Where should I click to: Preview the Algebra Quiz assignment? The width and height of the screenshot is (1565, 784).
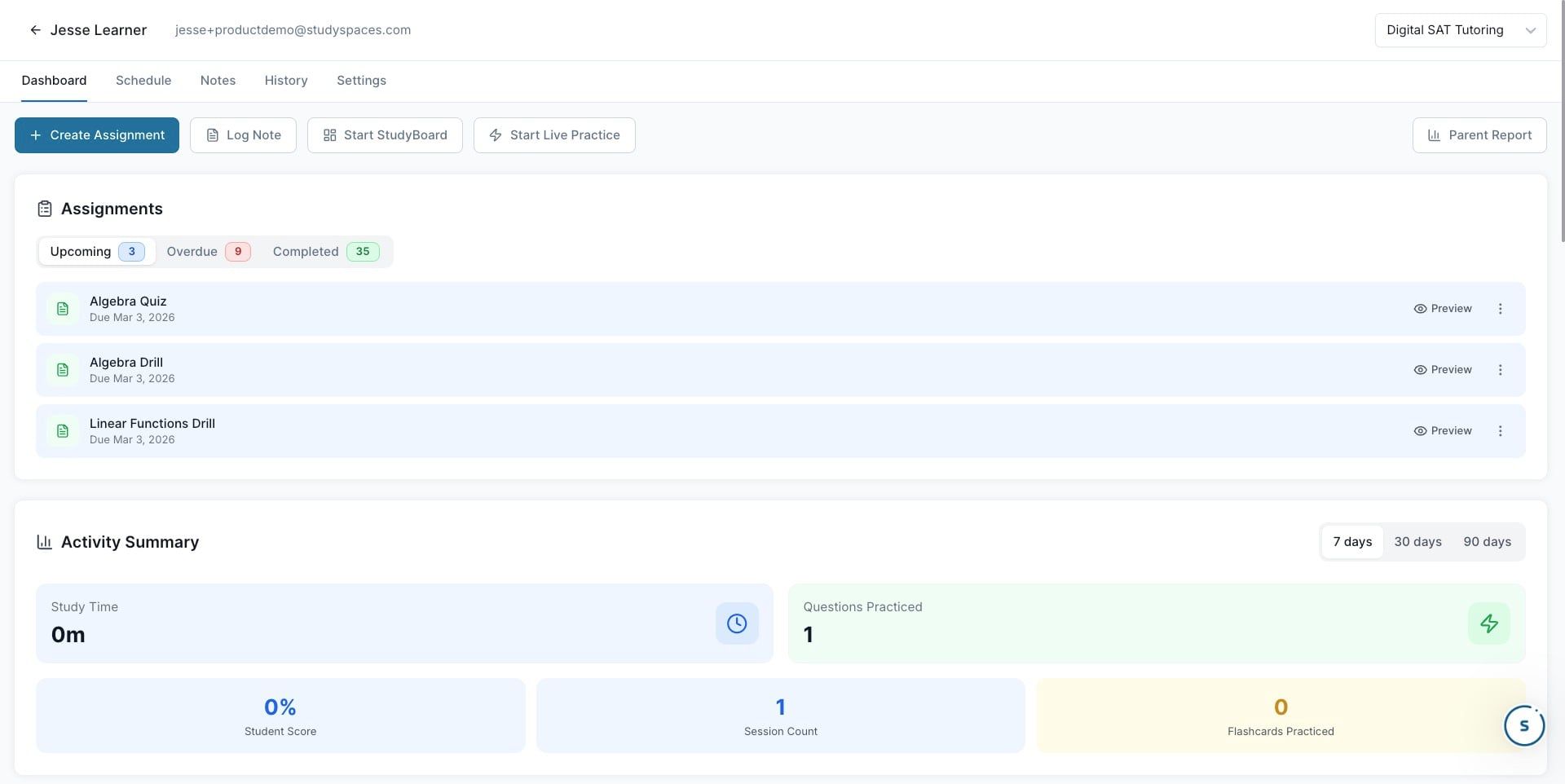[1443, 309]
